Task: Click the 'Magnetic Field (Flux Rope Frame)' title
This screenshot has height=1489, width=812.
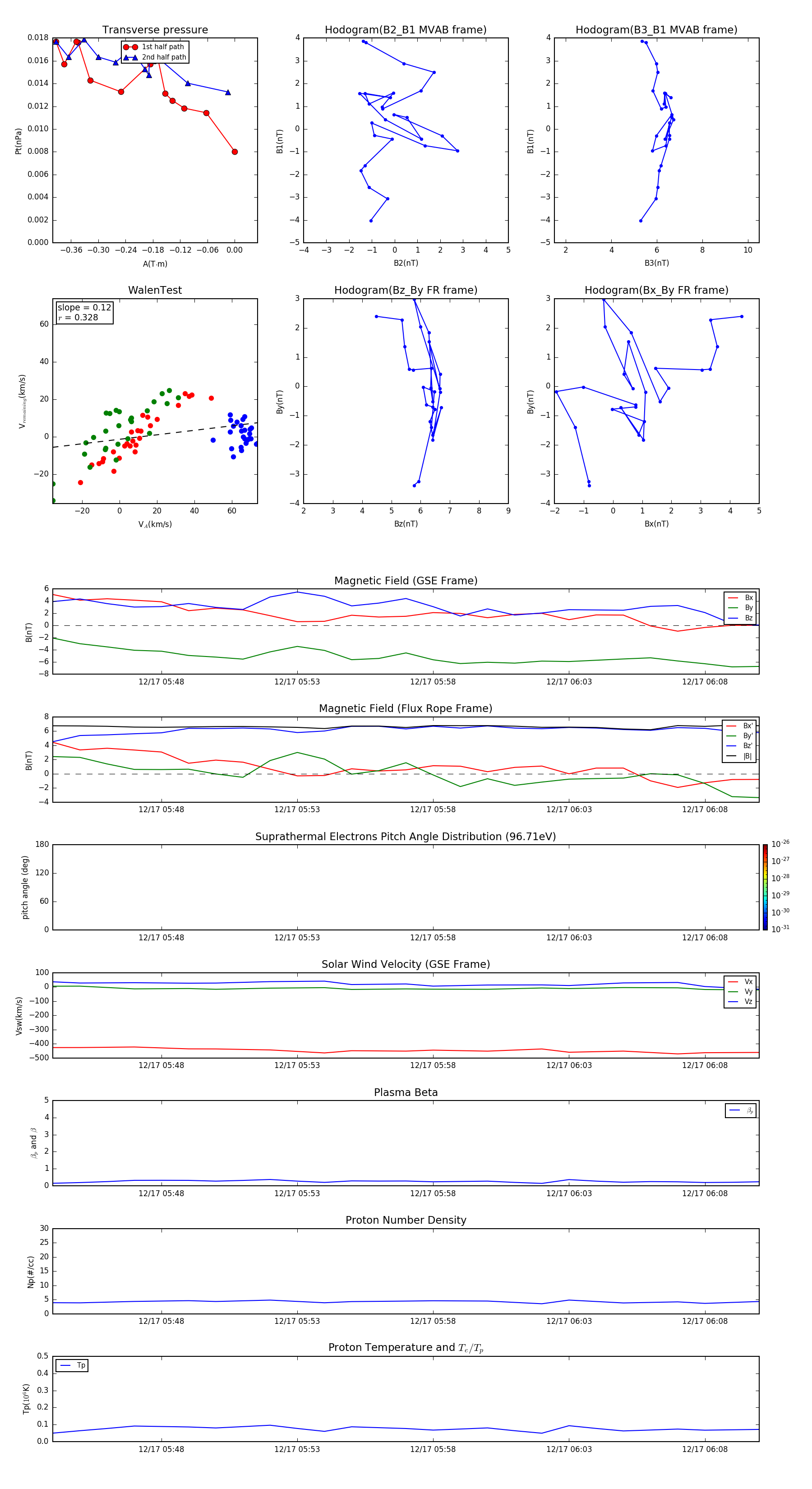Action: point(406,709)
